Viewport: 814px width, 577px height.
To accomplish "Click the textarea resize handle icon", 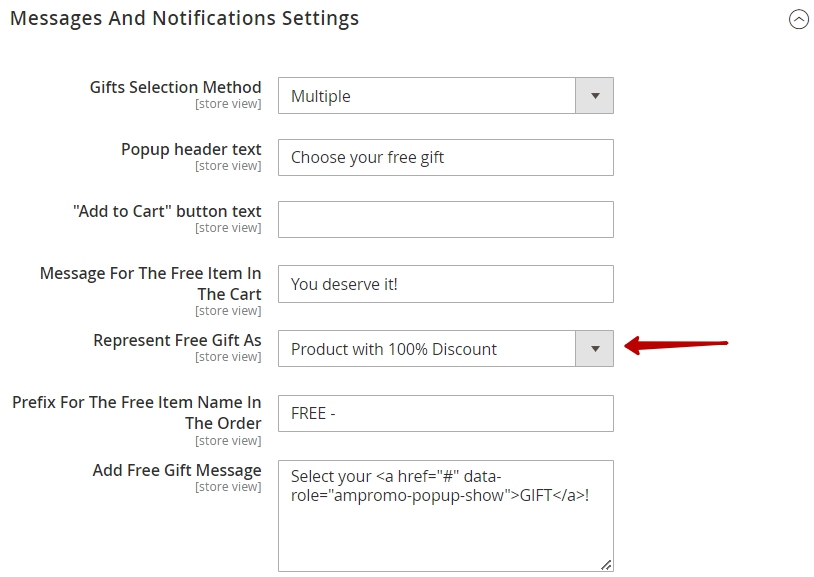I will (606, 565).
